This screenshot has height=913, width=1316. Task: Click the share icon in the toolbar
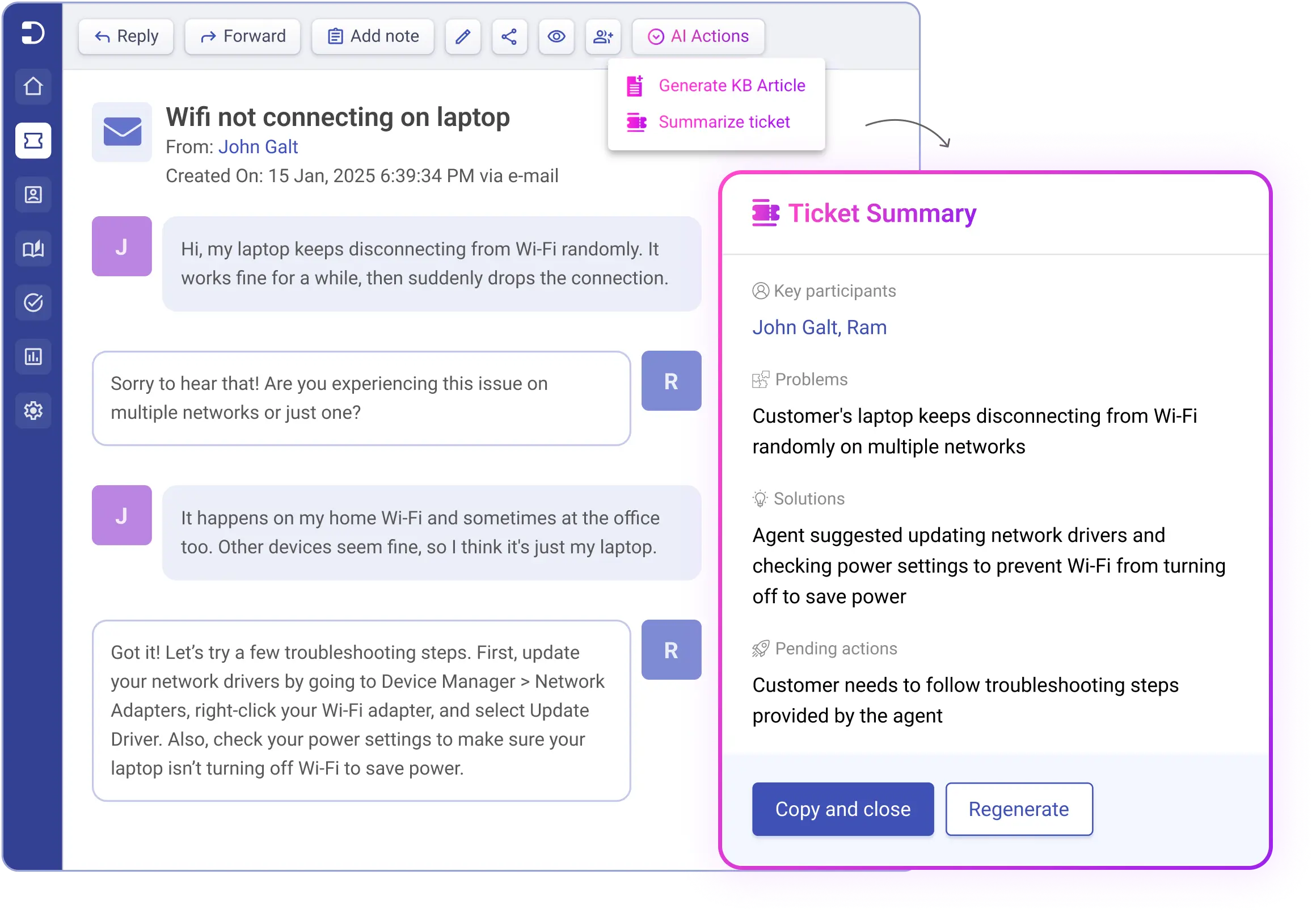pyautogui.click(x=509, y=36)
